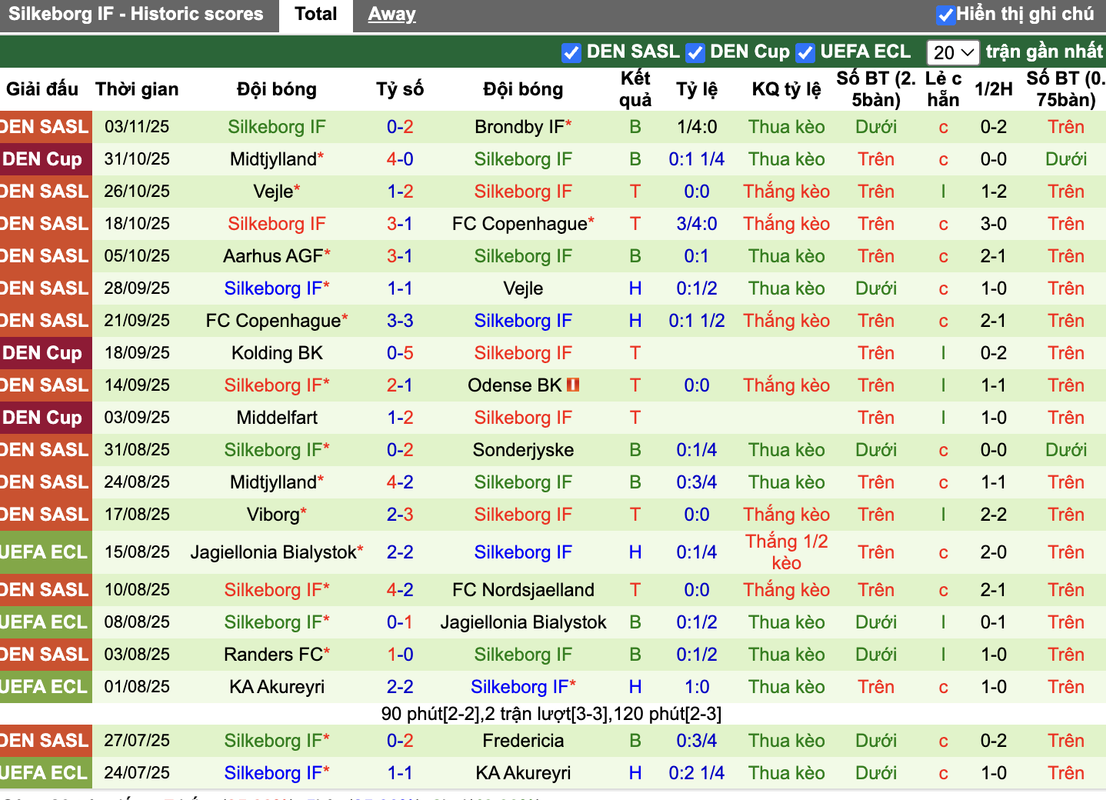Switch to the Total tab
Image resolution: width=1106 pixels, height=800 pixels.
pos(315,14)
